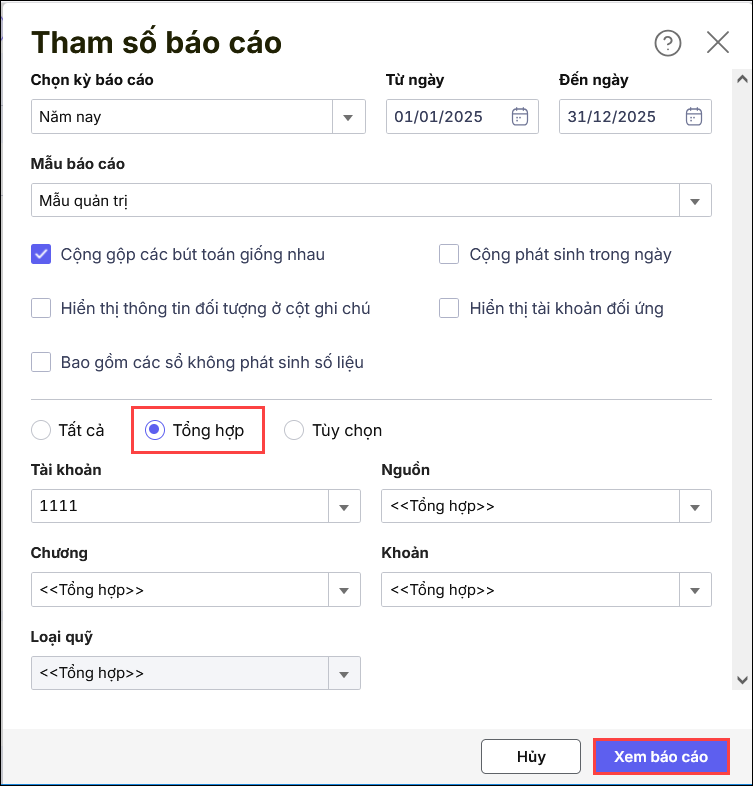Open calendar picker for Từ ngày
753x786 pixels.
coord(519,117)
